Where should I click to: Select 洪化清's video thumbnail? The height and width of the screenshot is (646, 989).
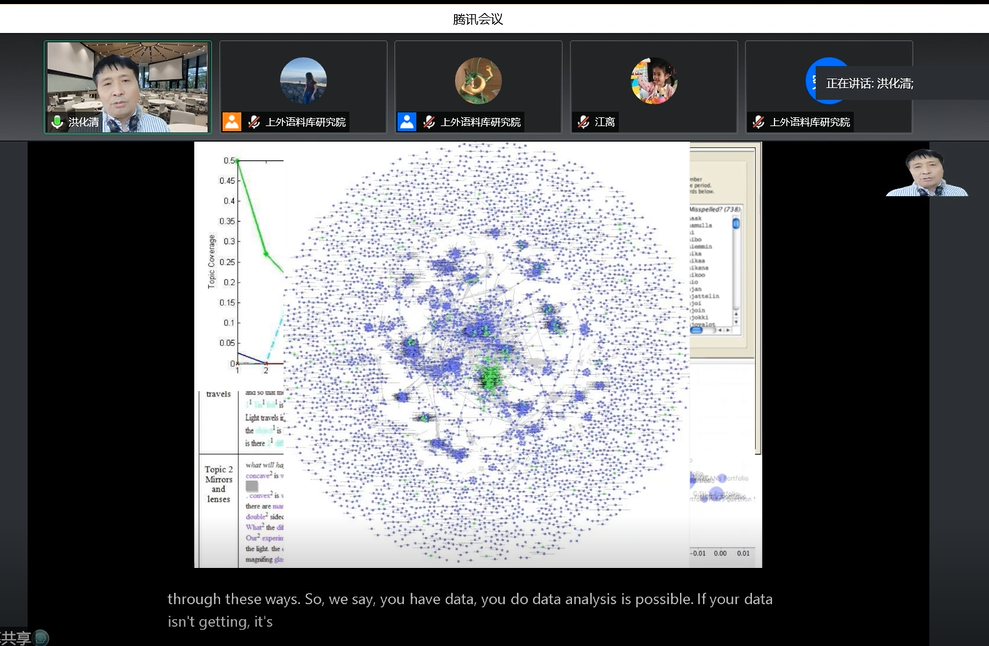click(127, 84)
